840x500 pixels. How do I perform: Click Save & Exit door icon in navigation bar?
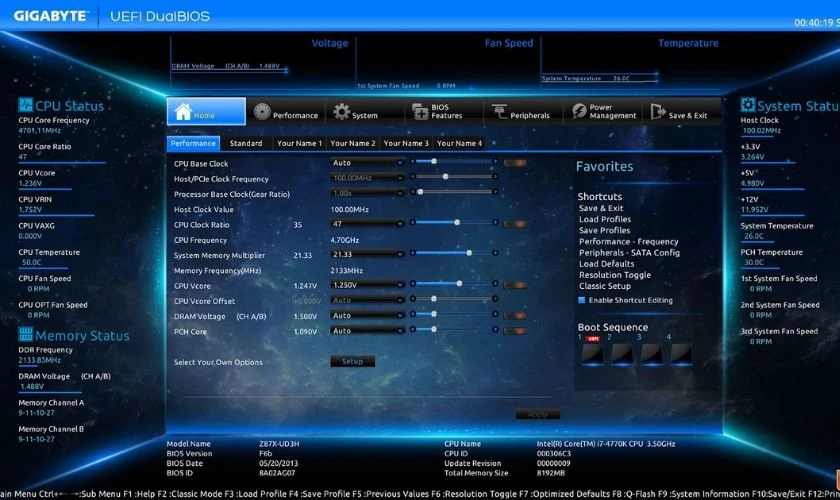click(x=657, y=111)
